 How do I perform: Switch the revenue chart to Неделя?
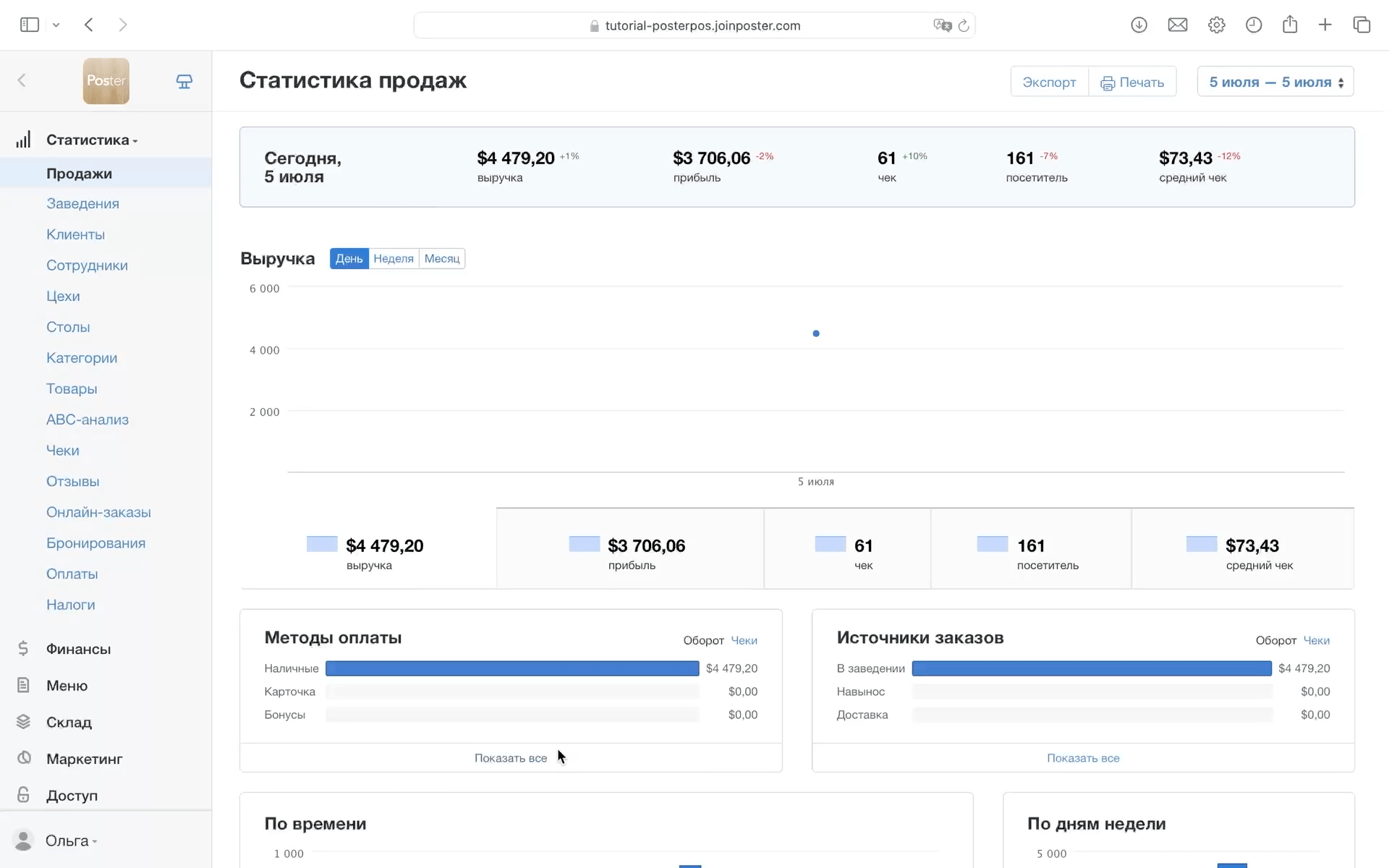(x=393, y=258)
